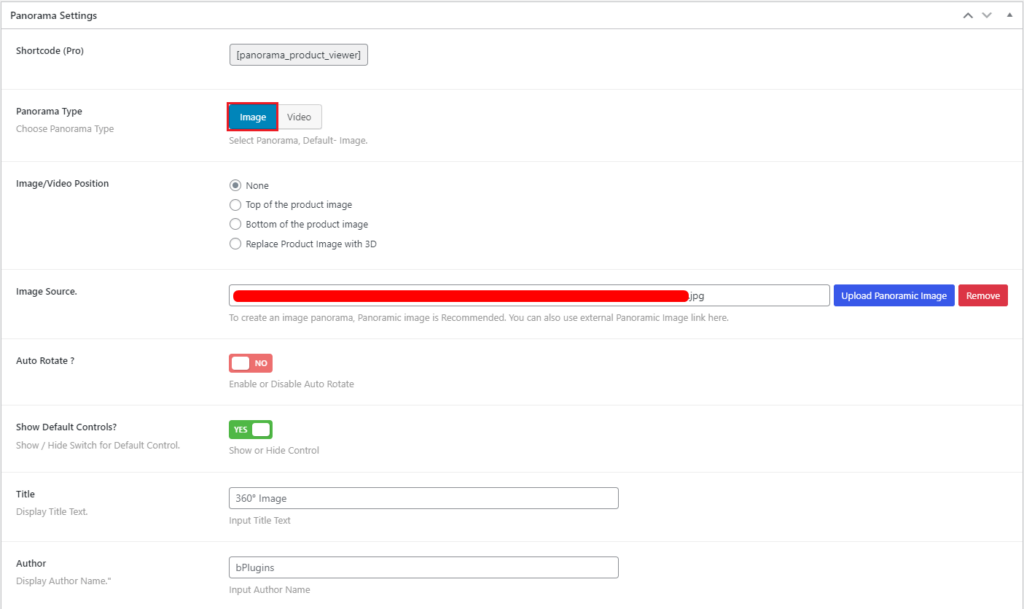This screenshot has width=1024, height=609.
Task: Select the panorama_product_viewer shortcode text
Action: pos(298,54)
